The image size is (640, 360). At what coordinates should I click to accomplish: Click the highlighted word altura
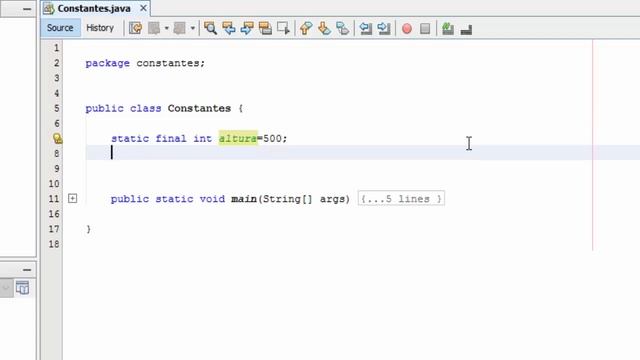(238, 138)
